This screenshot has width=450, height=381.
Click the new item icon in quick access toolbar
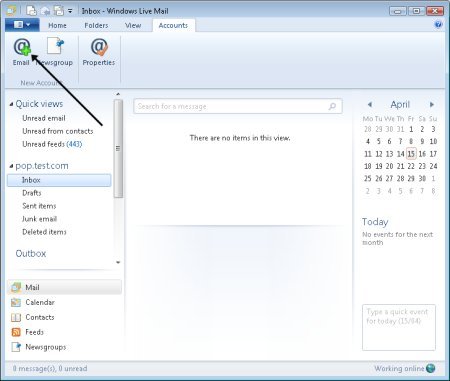click(31, 11)
